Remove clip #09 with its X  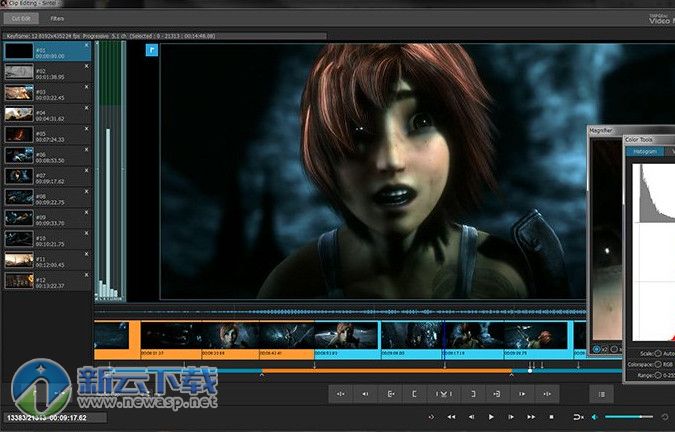[87, 212]
